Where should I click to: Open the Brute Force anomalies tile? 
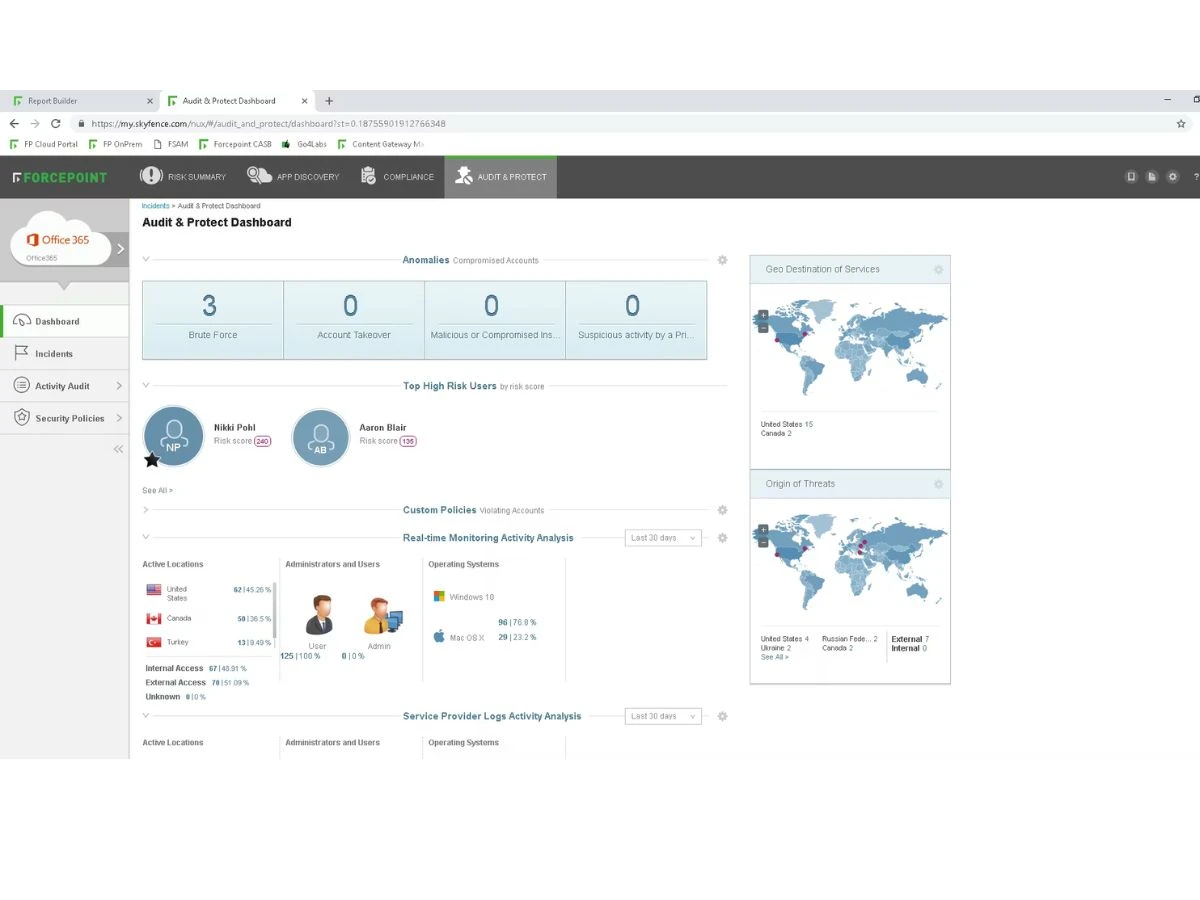(213, 320)
